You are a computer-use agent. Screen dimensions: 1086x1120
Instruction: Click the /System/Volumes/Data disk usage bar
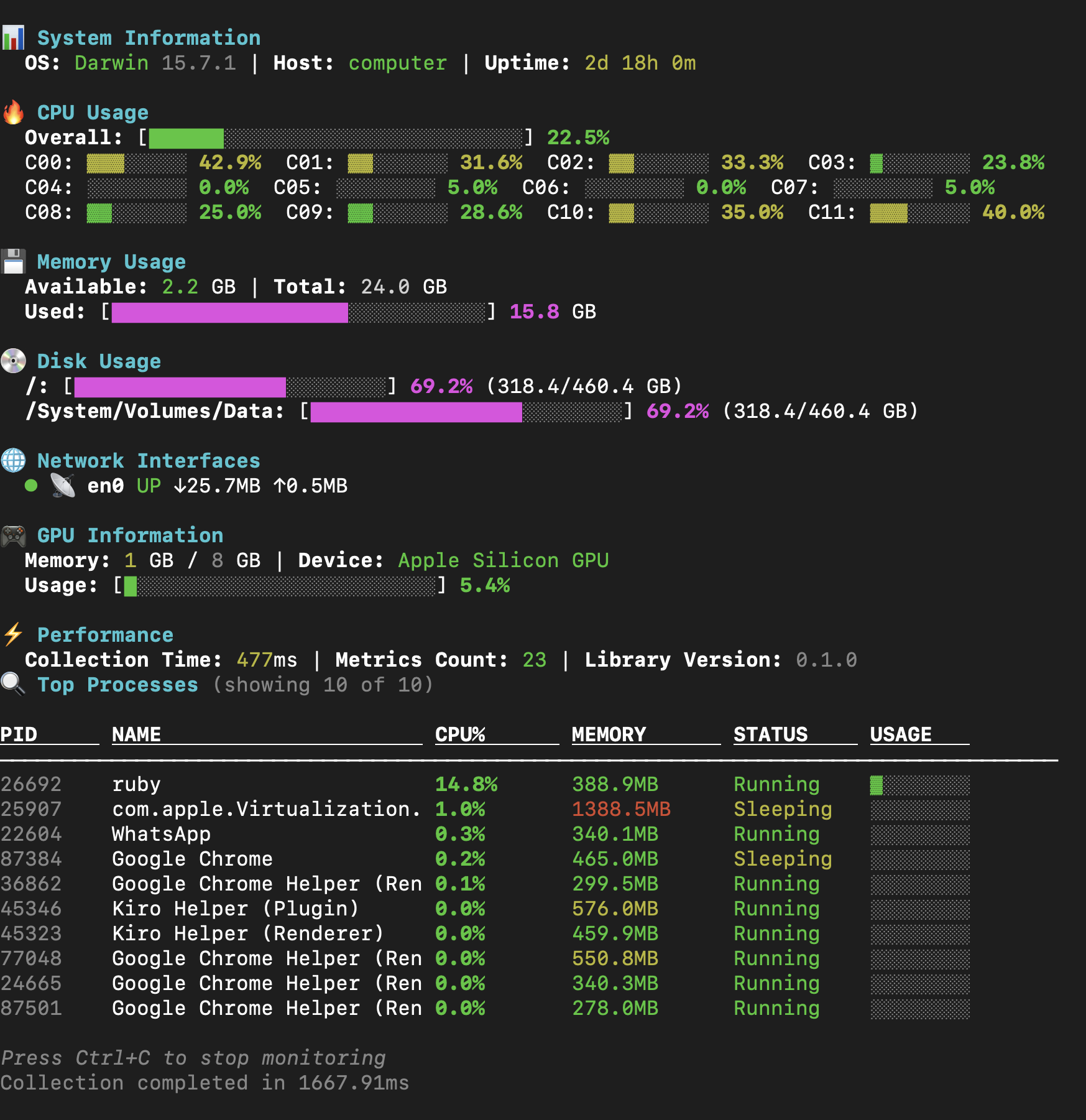[x=466, y=412]
